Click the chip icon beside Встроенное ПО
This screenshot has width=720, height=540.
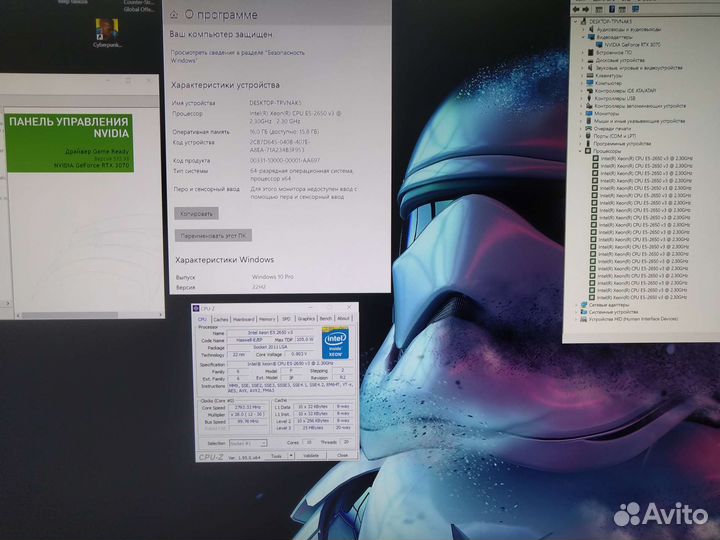[x=591, y=52]
